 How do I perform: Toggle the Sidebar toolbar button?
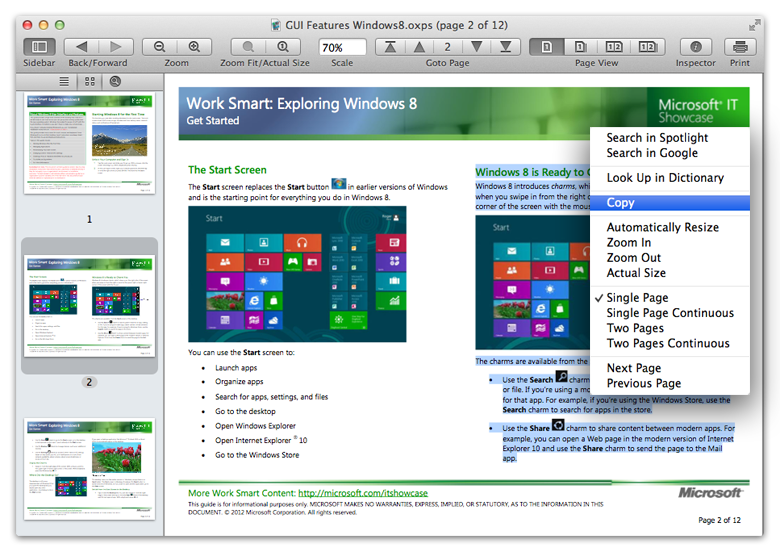39,47
